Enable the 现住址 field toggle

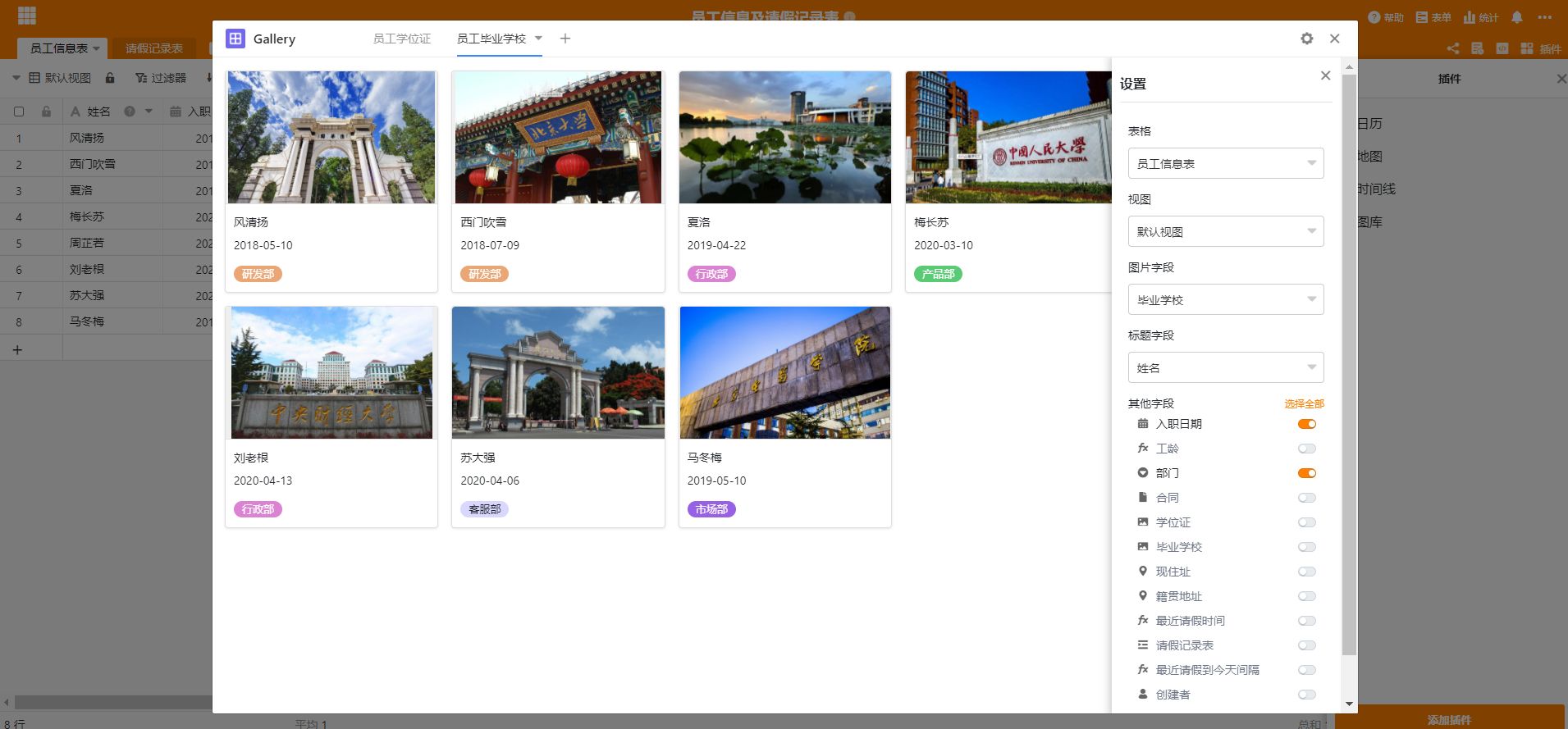tap(1307, 572)
